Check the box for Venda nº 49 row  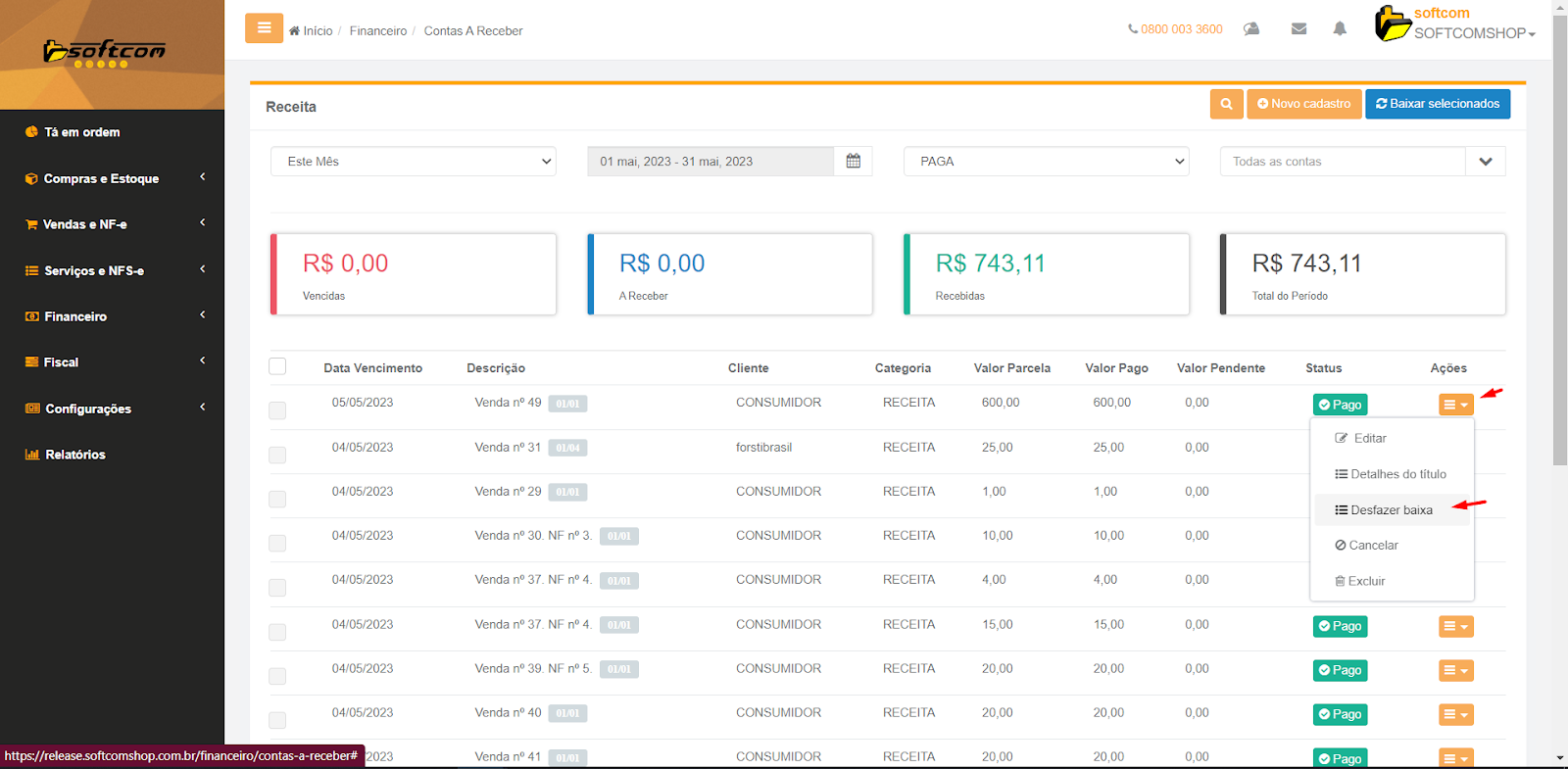click(x=277, y=410)
